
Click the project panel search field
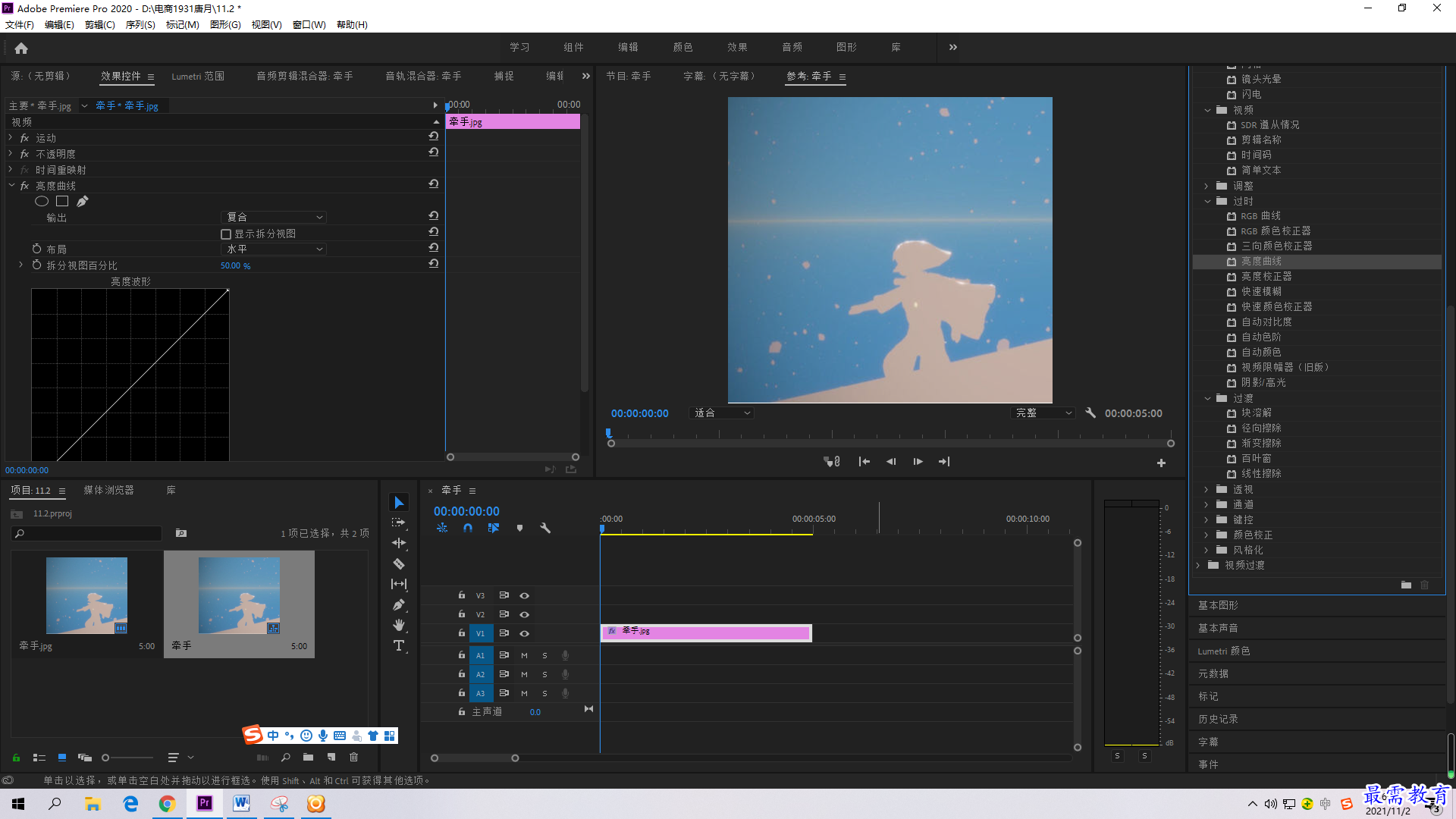[x=87, y=533]
